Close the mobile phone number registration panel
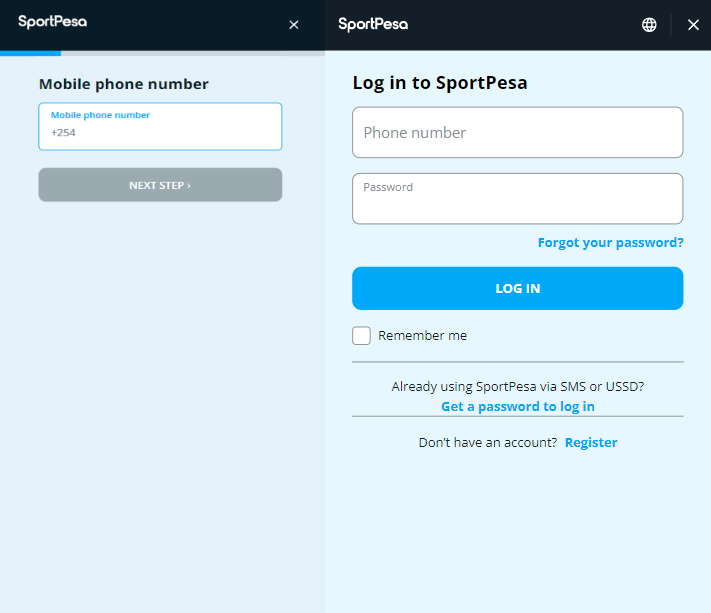 (x=293, y=25)
